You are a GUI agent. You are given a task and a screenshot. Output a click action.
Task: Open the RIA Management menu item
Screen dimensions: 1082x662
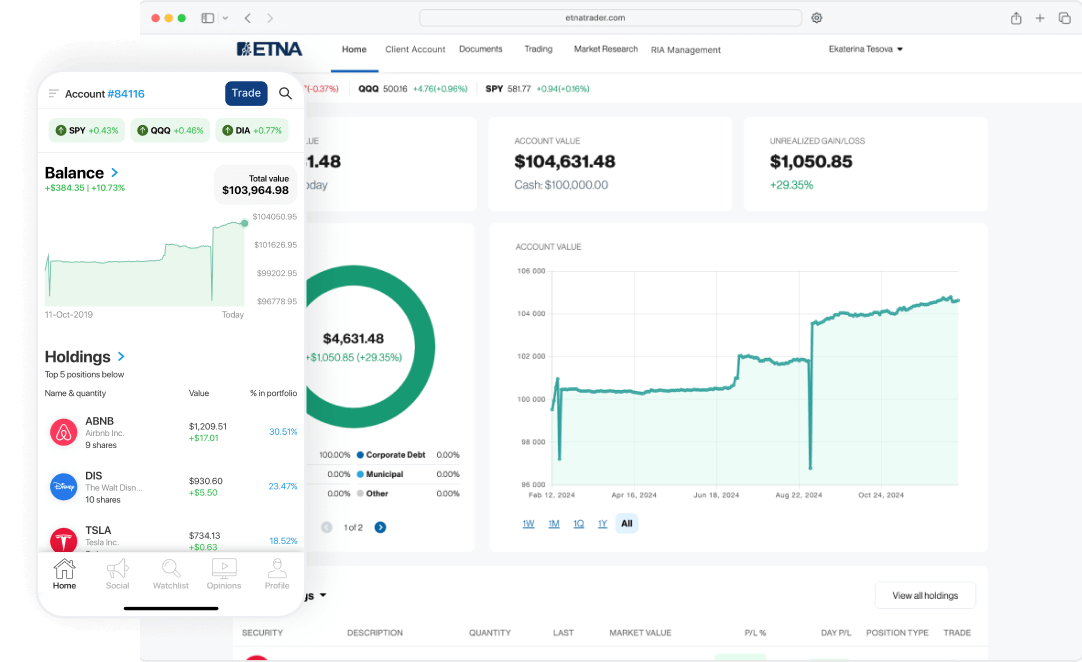pos(686,50)
